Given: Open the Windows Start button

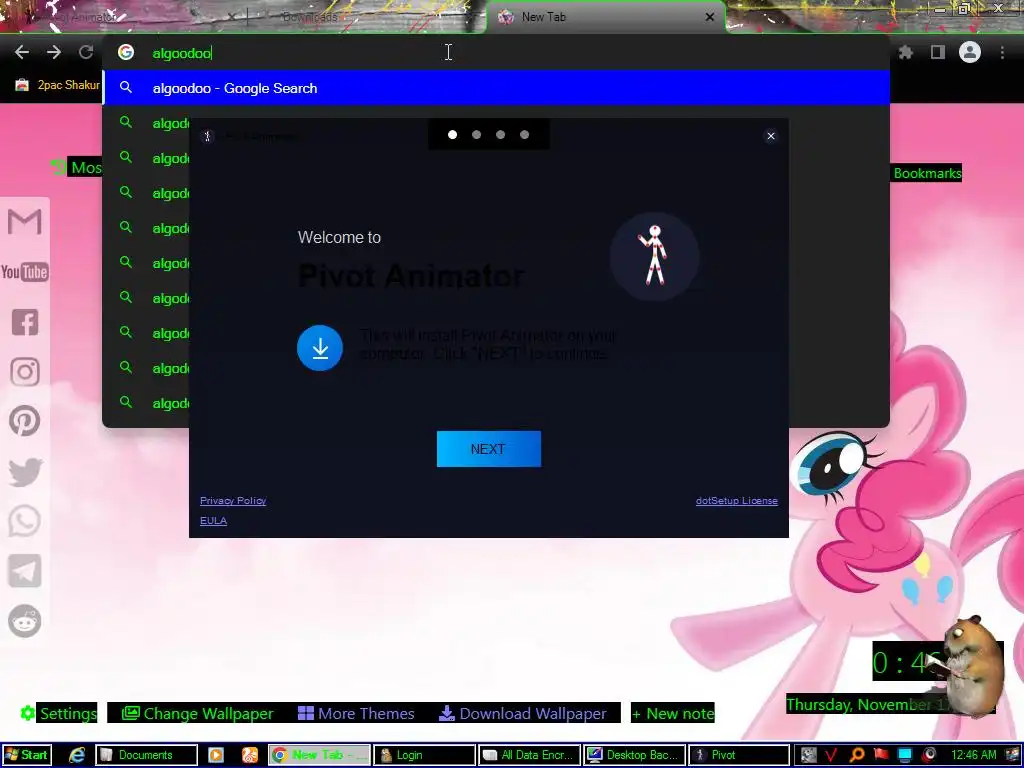Looking at the screenshot, I should coord(26,755).
